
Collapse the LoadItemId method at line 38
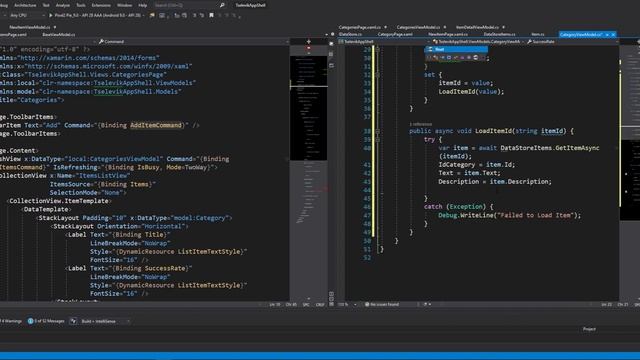378,131
